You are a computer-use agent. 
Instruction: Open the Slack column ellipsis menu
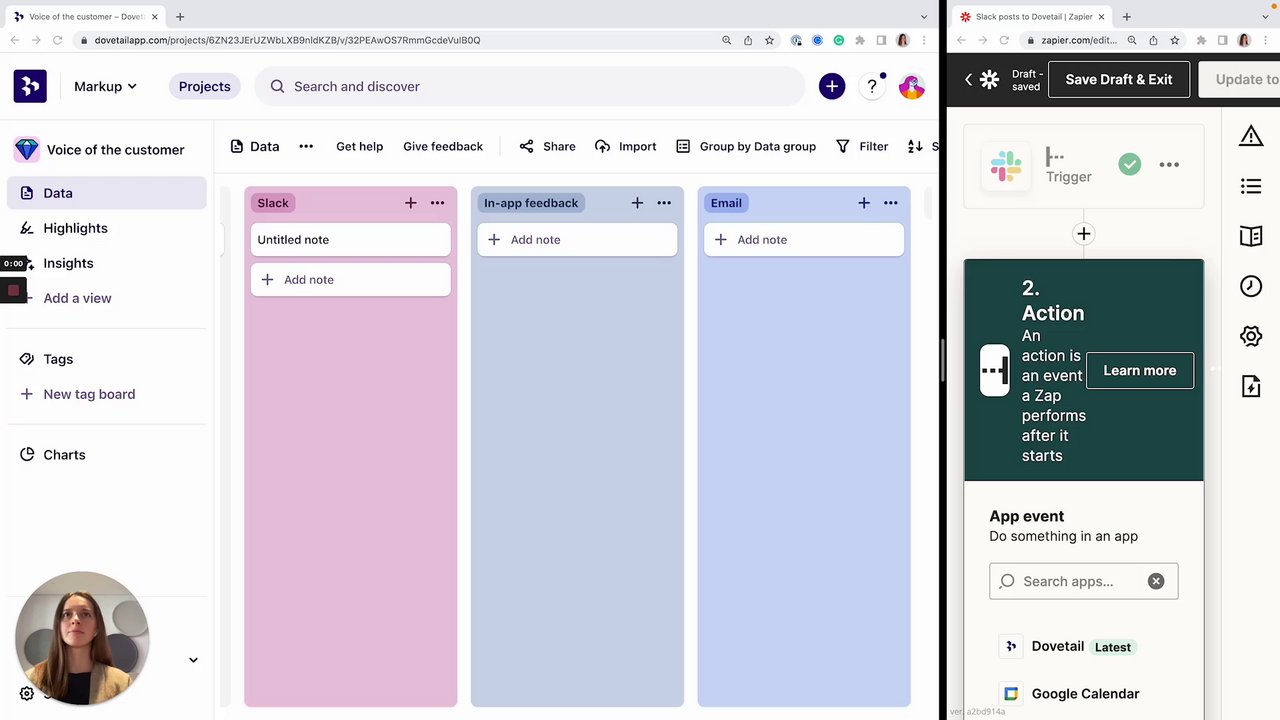[437, 203]
